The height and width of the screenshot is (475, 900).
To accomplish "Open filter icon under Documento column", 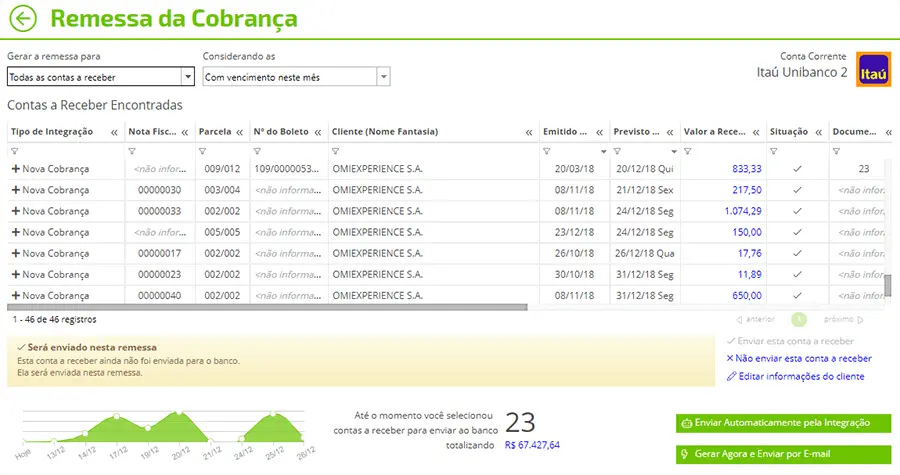I will [x=836, y=151].
